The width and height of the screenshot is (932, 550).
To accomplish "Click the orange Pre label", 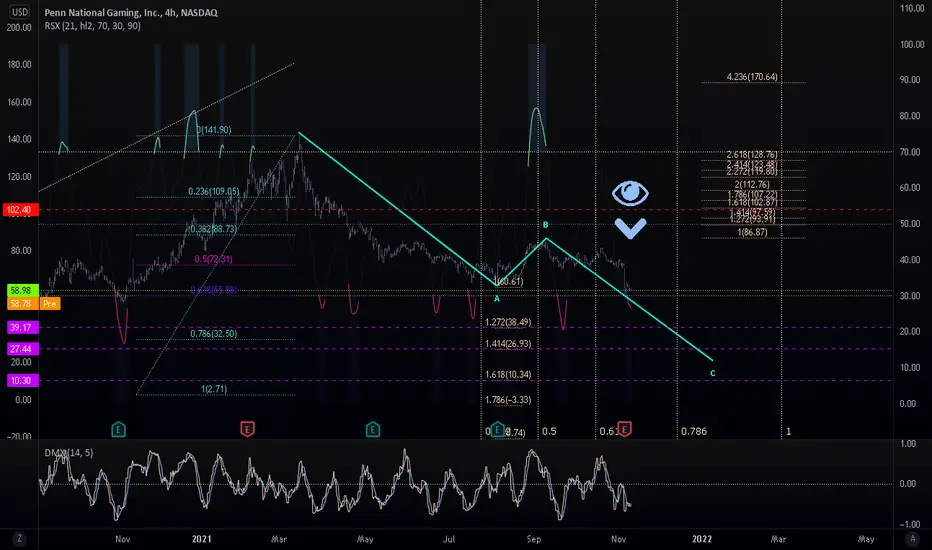I will pos(50,304).
